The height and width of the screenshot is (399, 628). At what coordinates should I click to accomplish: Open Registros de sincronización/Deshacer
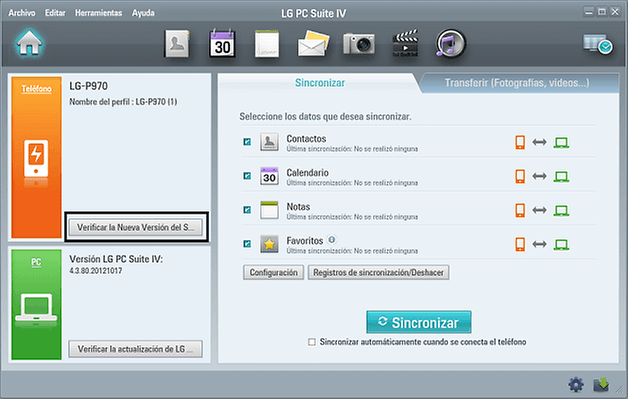pos(378,272)
